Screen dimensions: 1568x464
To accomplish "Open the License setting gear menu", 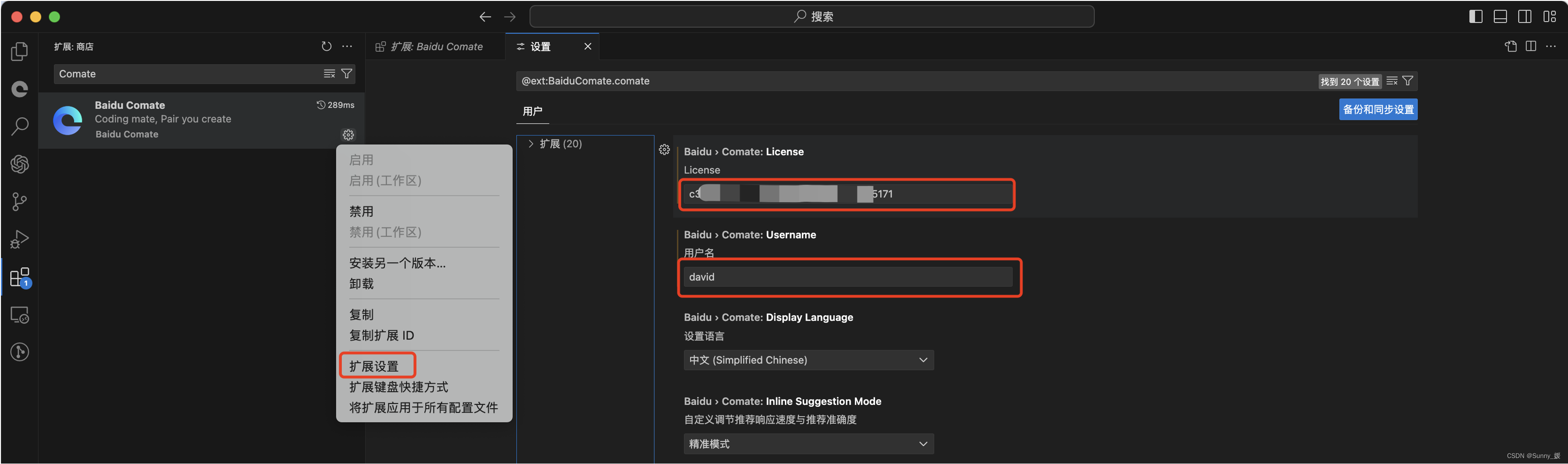I will coord(664,150).
